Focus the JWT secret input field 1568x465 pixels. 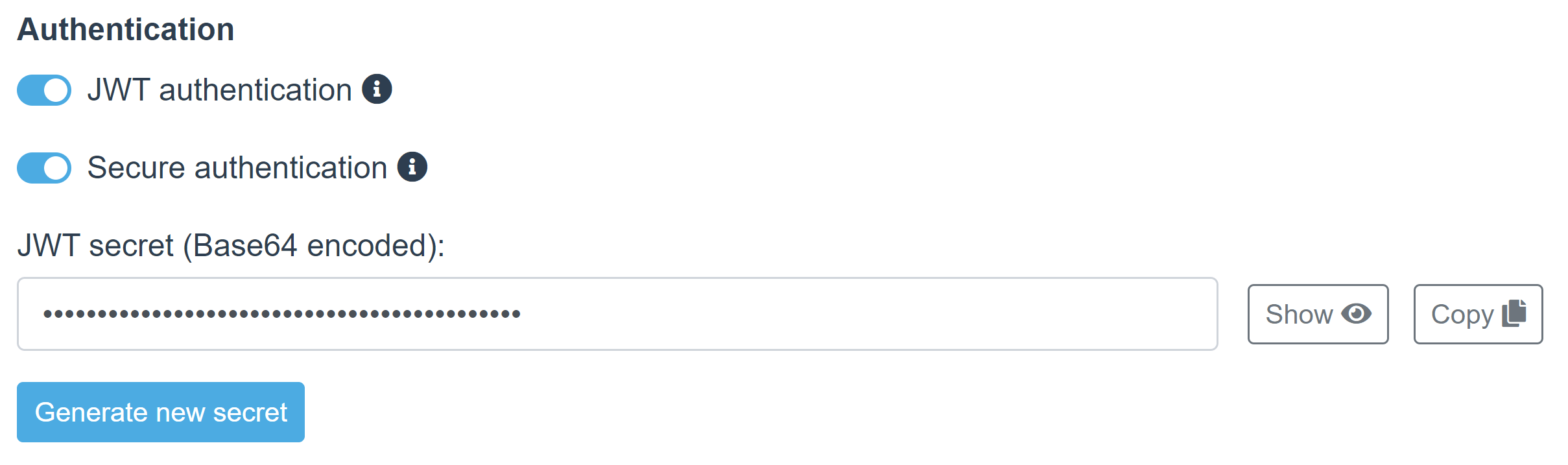click(617, 314)
